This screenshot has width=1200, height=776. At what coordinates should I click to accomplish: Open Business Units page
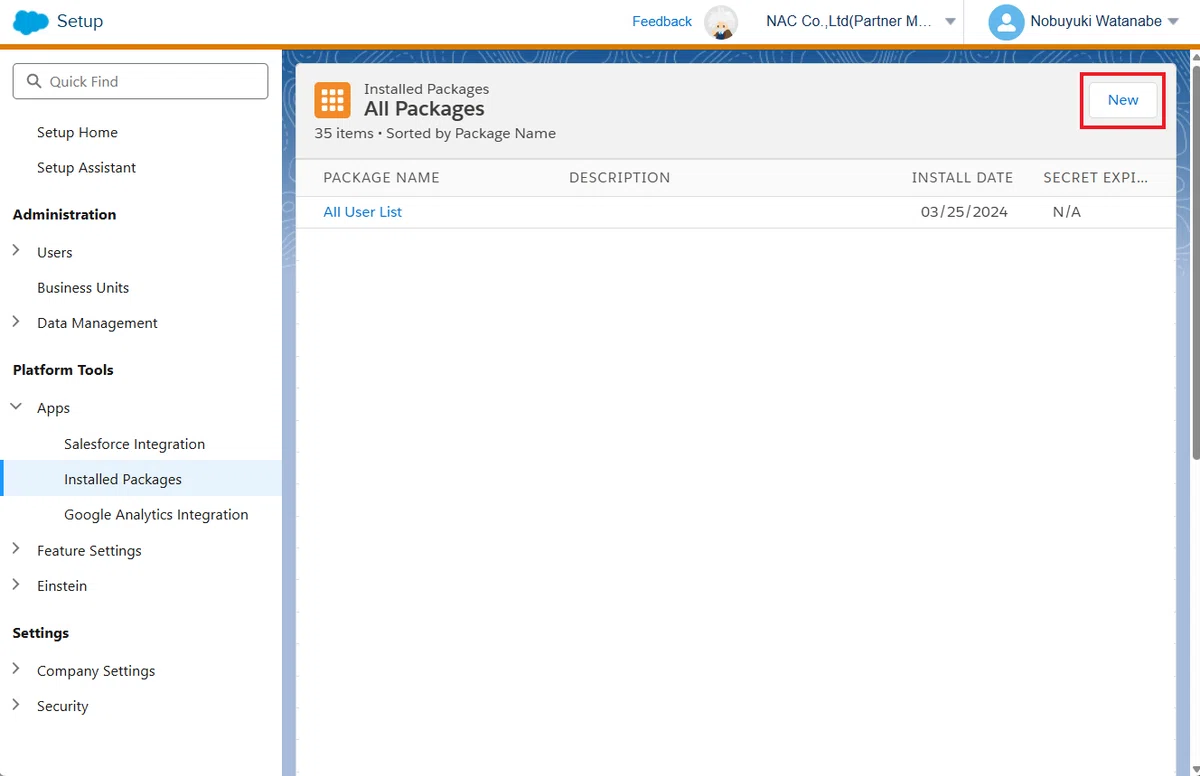(x=83, y=287)
